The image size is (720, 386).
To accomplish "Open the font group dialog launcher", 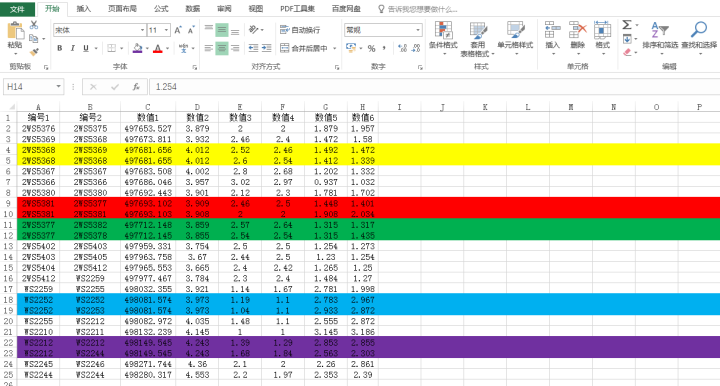I will [195, 67].
